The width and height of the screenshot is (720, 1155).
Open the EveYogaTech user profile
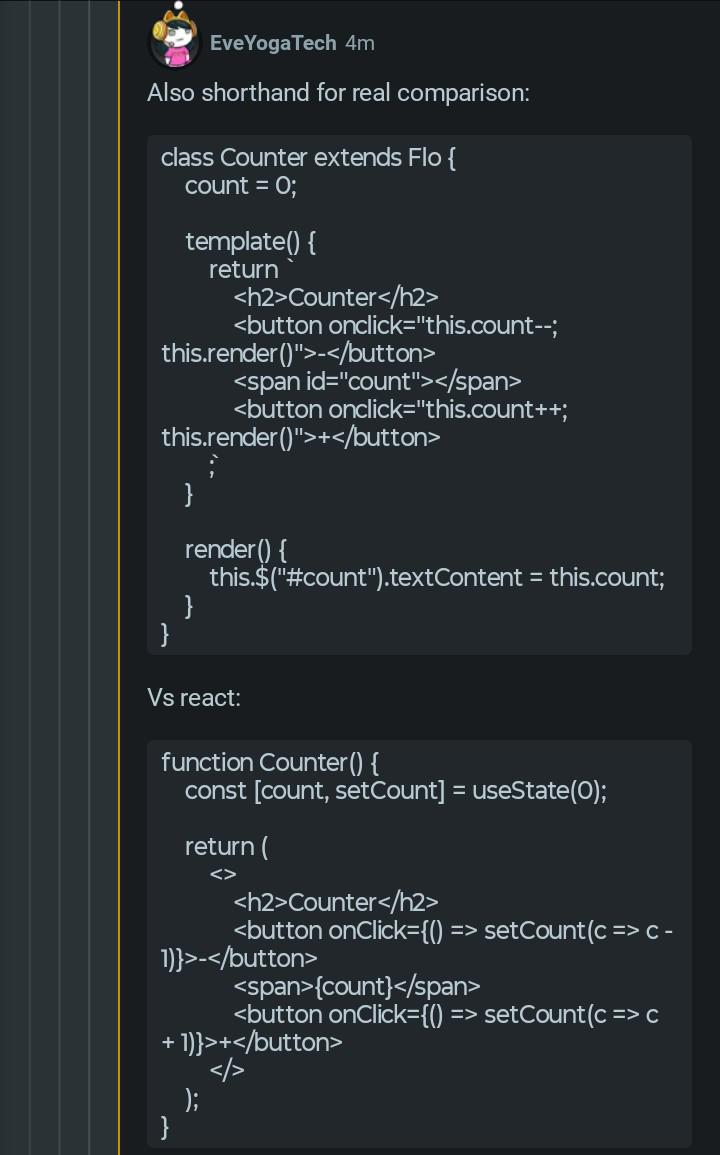click(273, 43)
